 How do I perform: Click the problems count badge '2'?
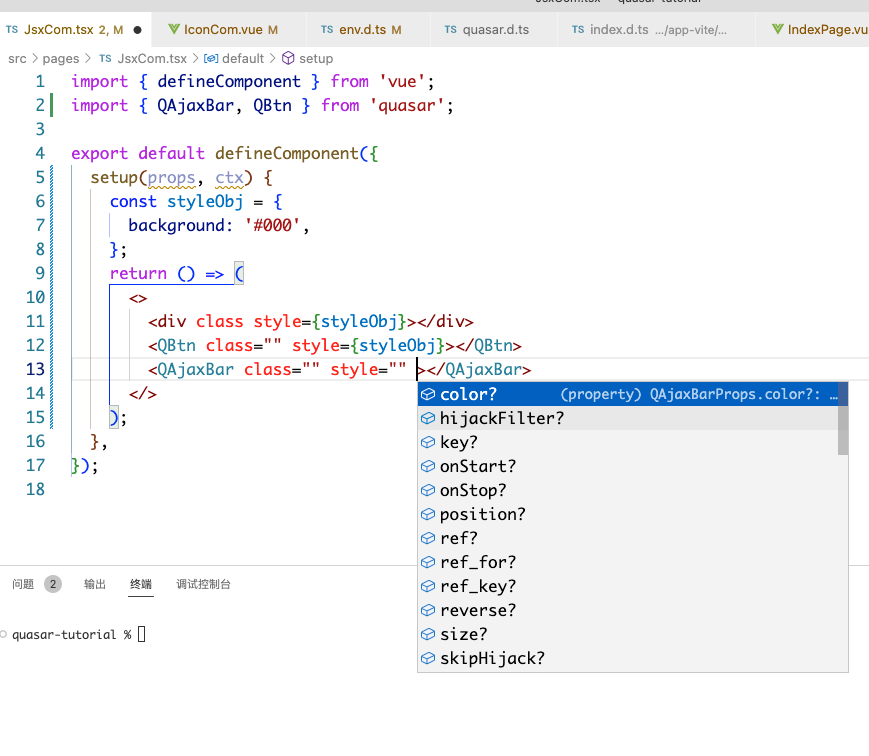pos(53,584)
